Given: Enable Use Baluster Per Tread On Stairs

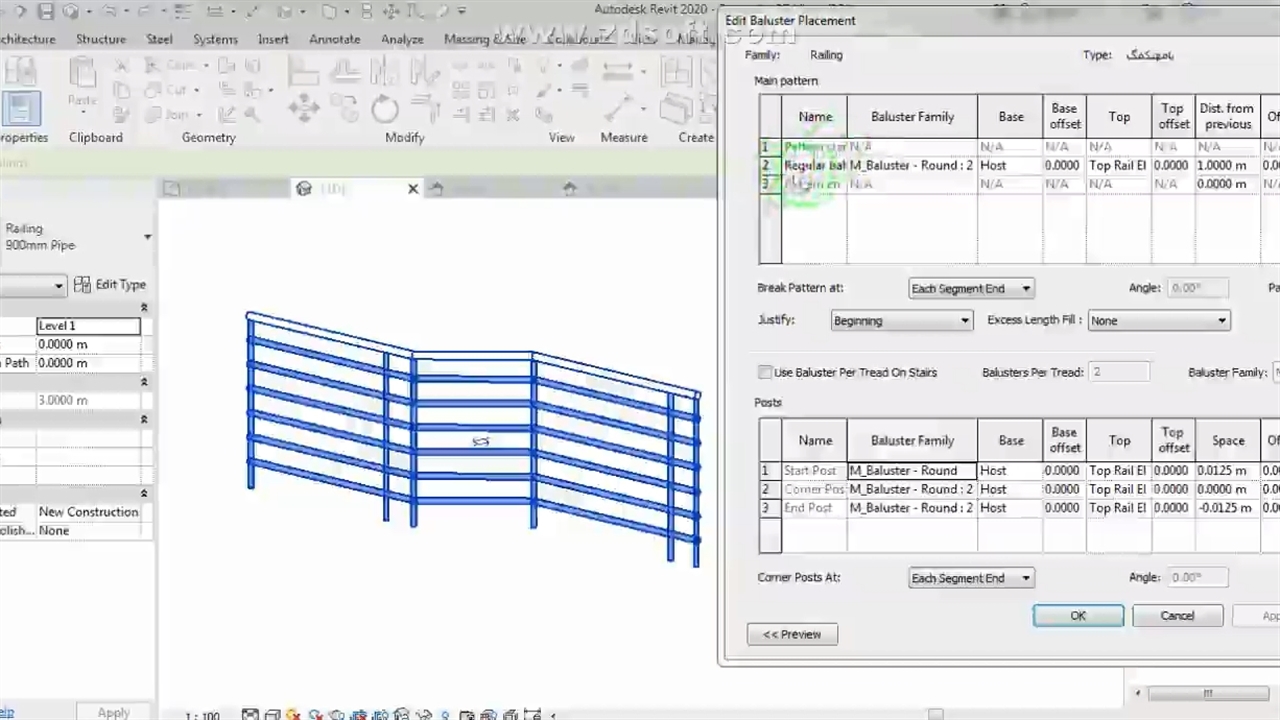Looking at the screenshot, I should point(765,372).
